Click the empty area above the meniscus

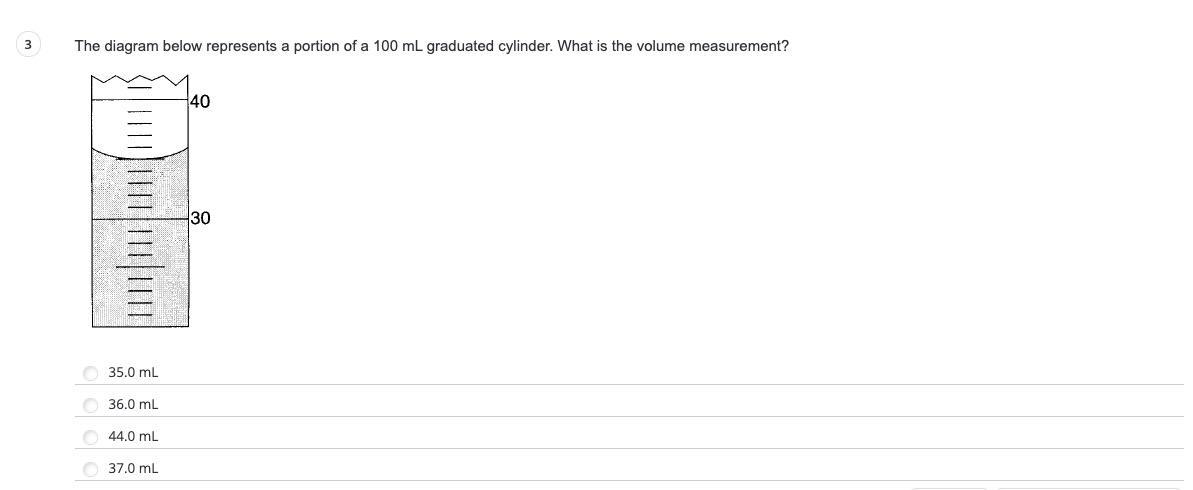coord(141,122)
